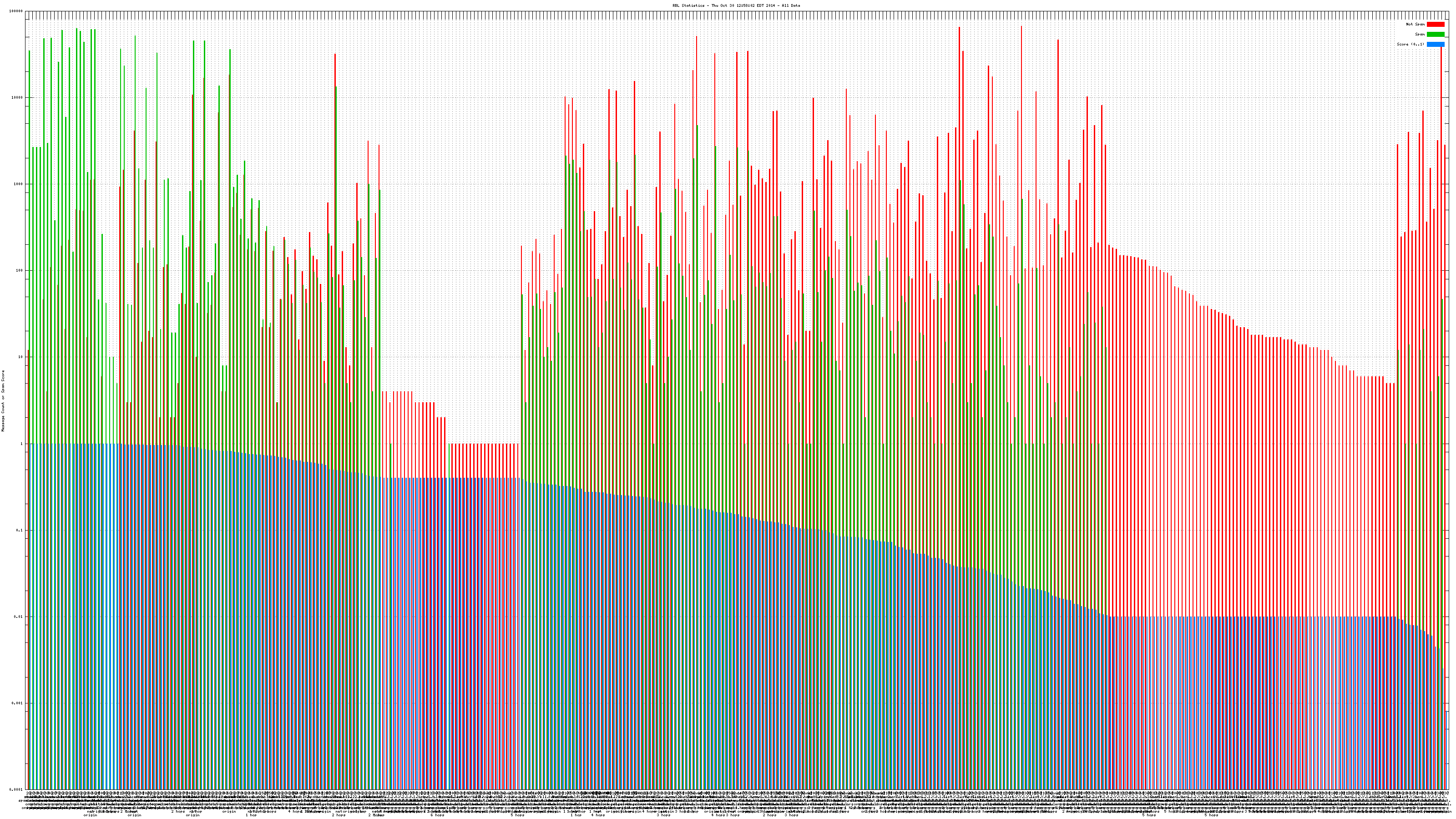Select the 'Not Spam' legend label
This screenshot has height=819, width=1456.
click(1416, 24)
